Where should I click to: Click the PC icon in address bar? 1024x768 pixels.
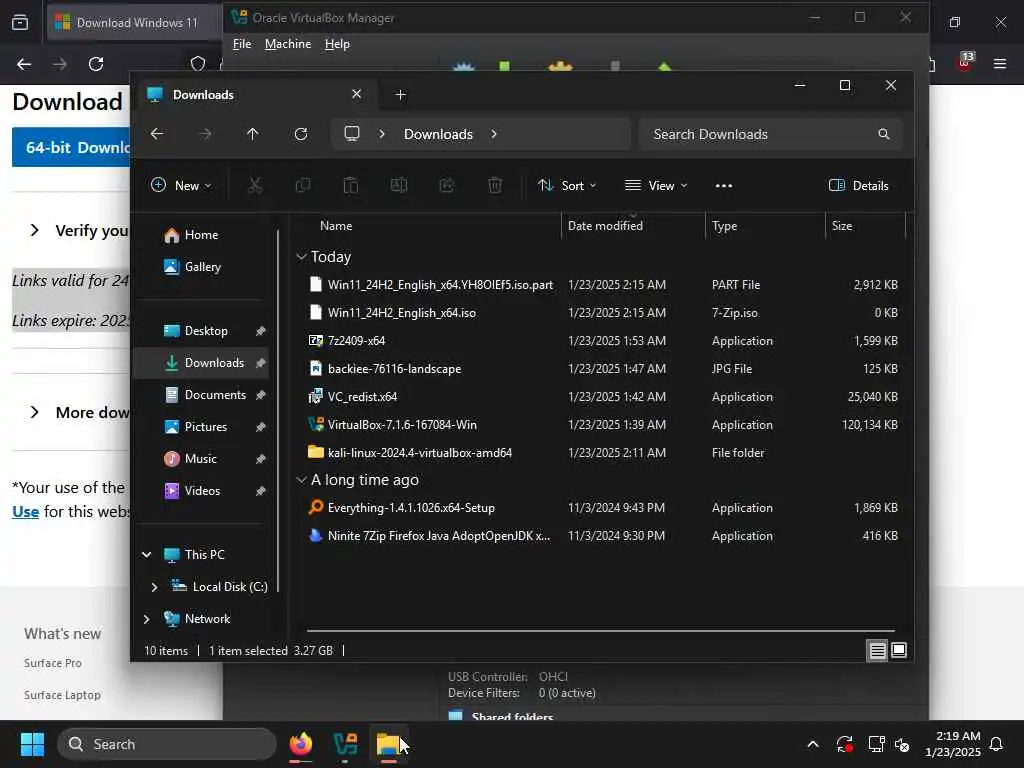click(352, 134)
